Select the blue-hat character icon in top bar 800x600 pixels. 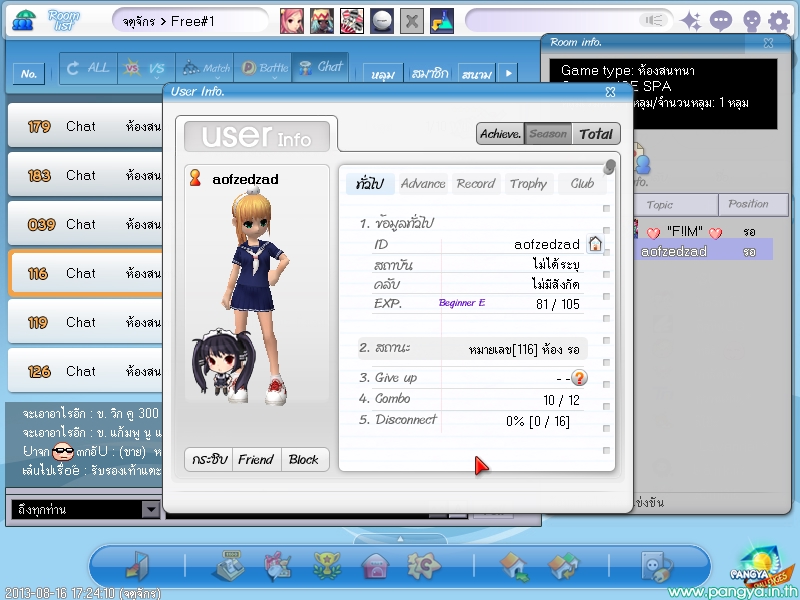pyautogui.click(x=322, y=21)
